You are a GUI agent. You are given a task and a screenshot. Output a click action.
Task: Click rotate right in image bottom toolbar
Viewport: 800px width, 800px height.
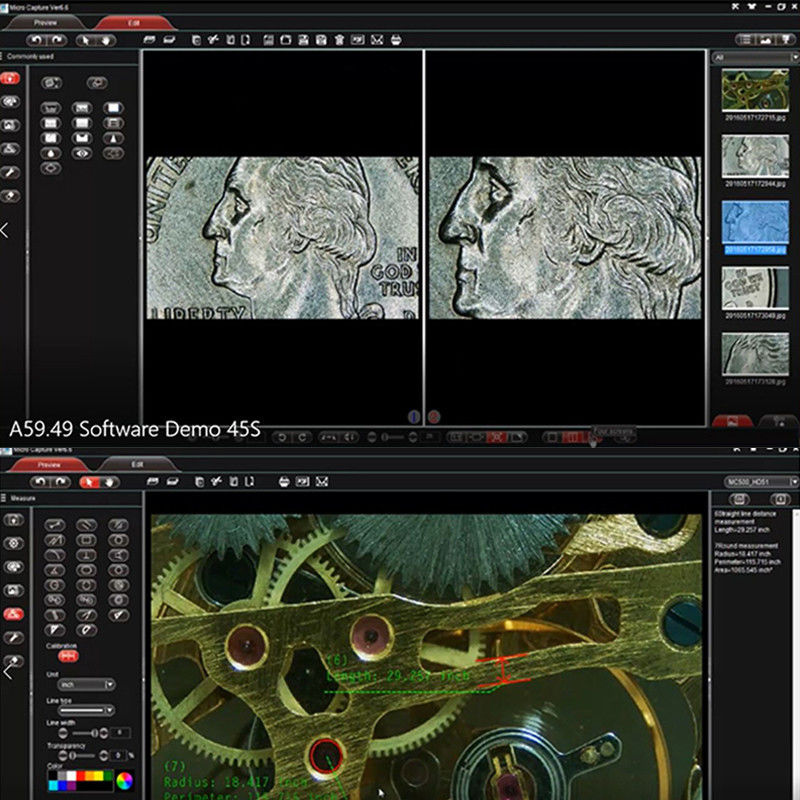coord(302,437)
